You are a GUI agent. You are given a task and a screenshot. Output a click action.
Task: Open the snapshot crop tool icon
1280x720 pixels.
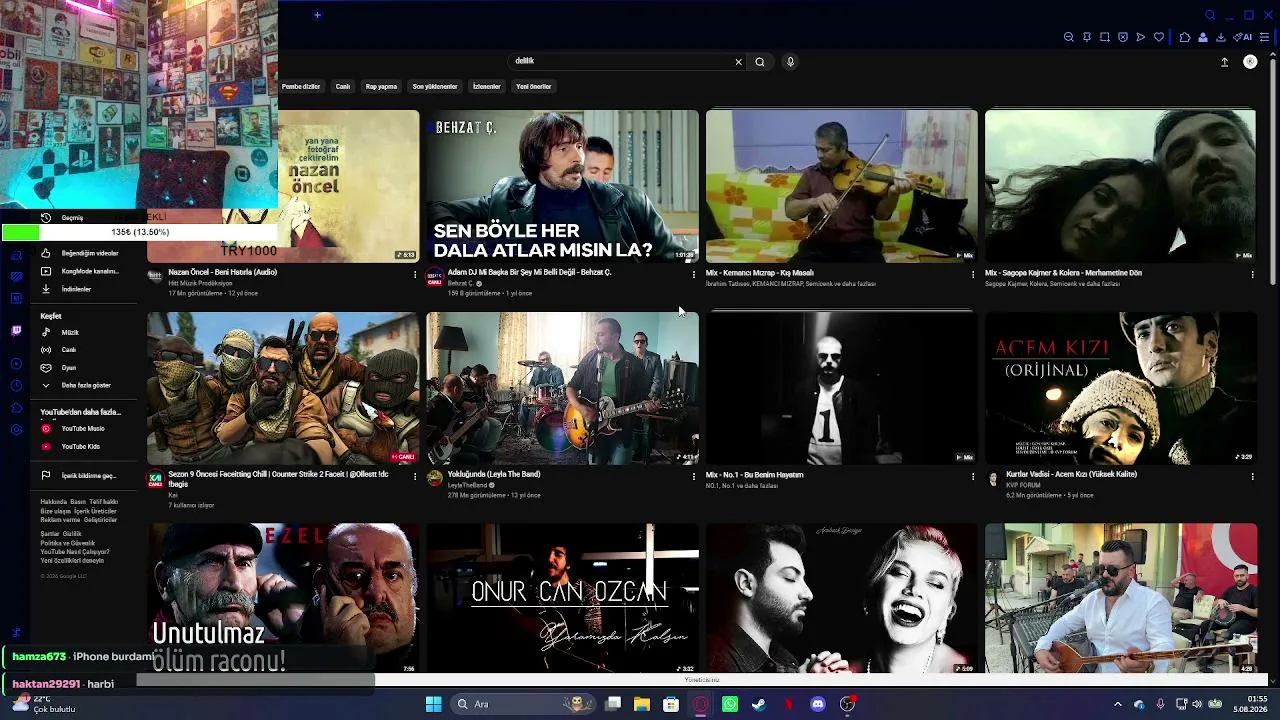(x=1105, y=37)
